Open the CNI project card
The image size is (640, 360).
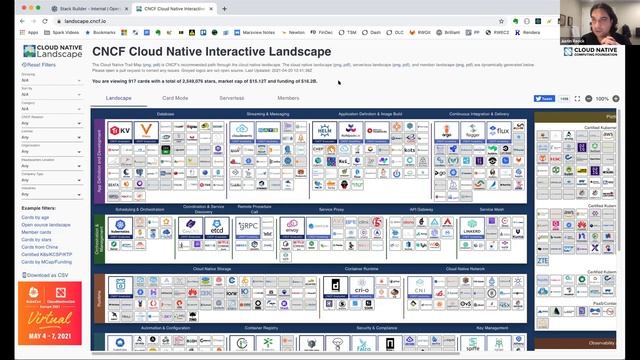420,287
